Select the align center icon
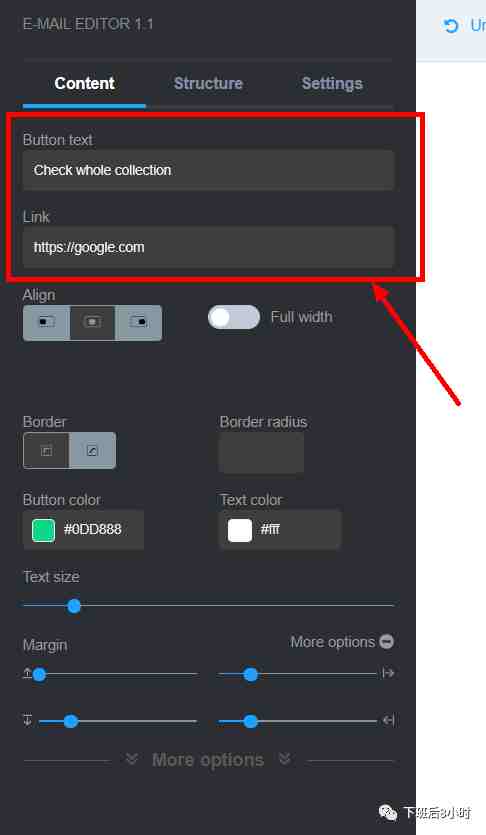This screenshot has height=835, width=486. (x=92, y=322)
